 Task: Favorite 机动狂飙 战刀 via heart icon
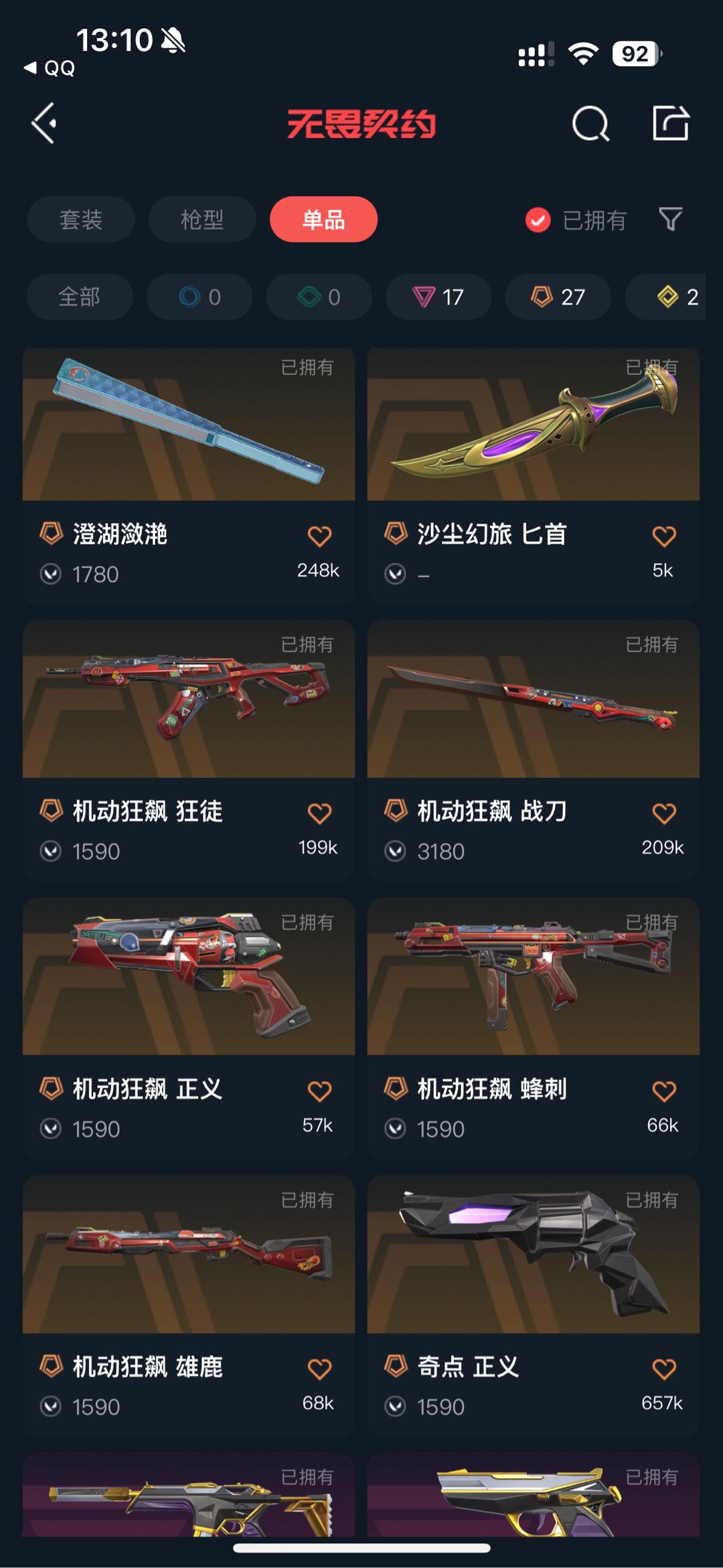coord(664,813)
